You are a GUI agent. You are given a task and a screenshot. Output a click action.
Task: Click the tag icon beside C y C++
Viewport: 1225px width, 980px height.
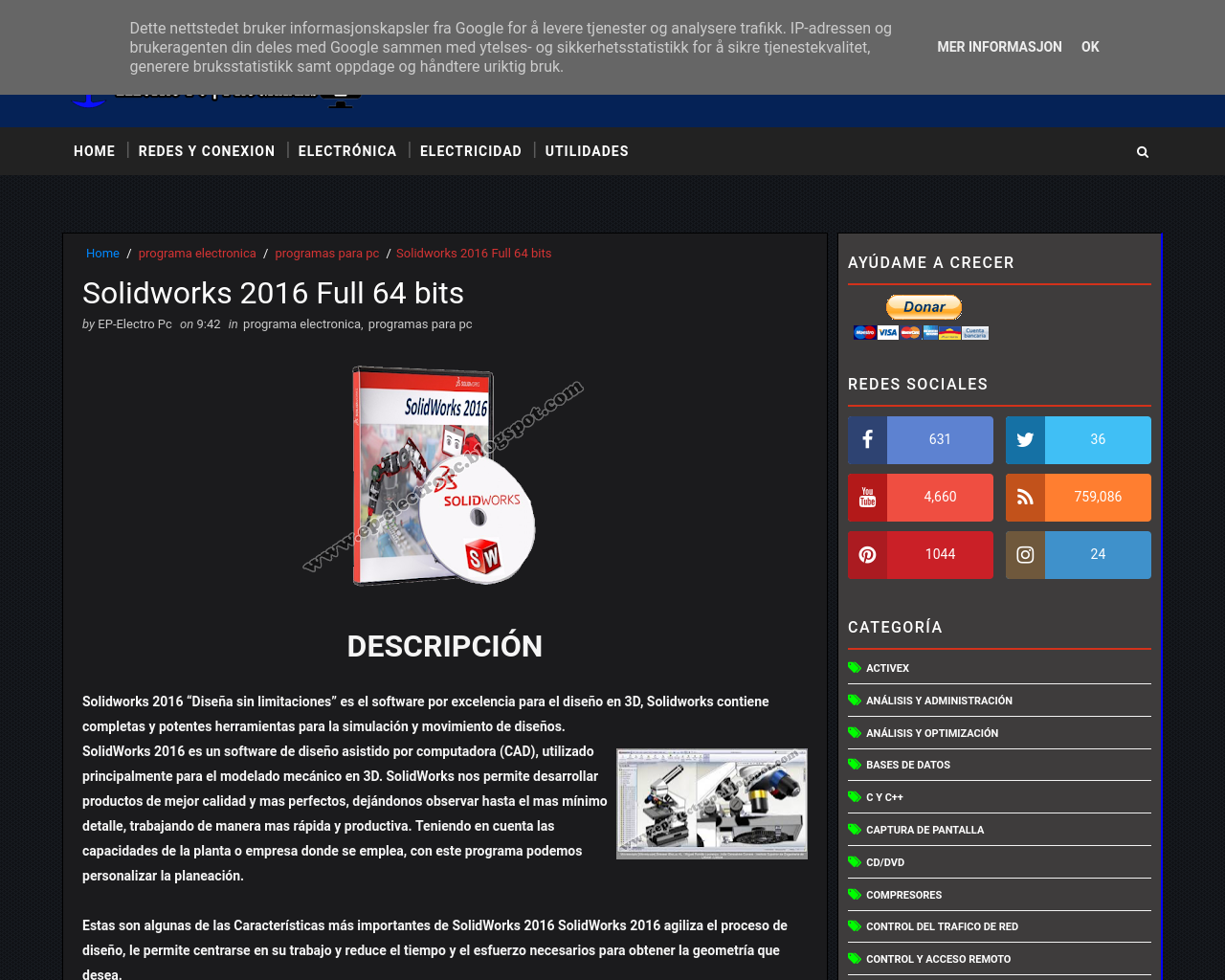(x=855, y=797)
